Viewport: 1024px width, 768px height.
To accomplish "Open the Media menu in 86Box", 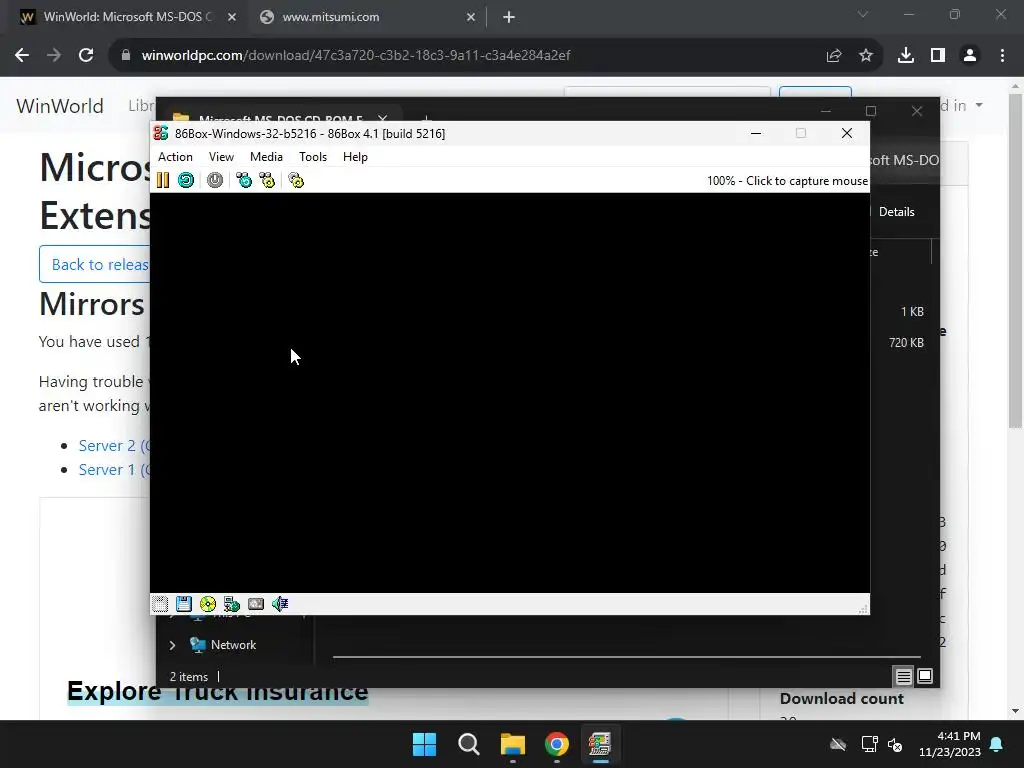I will click(x=266, y=157).
